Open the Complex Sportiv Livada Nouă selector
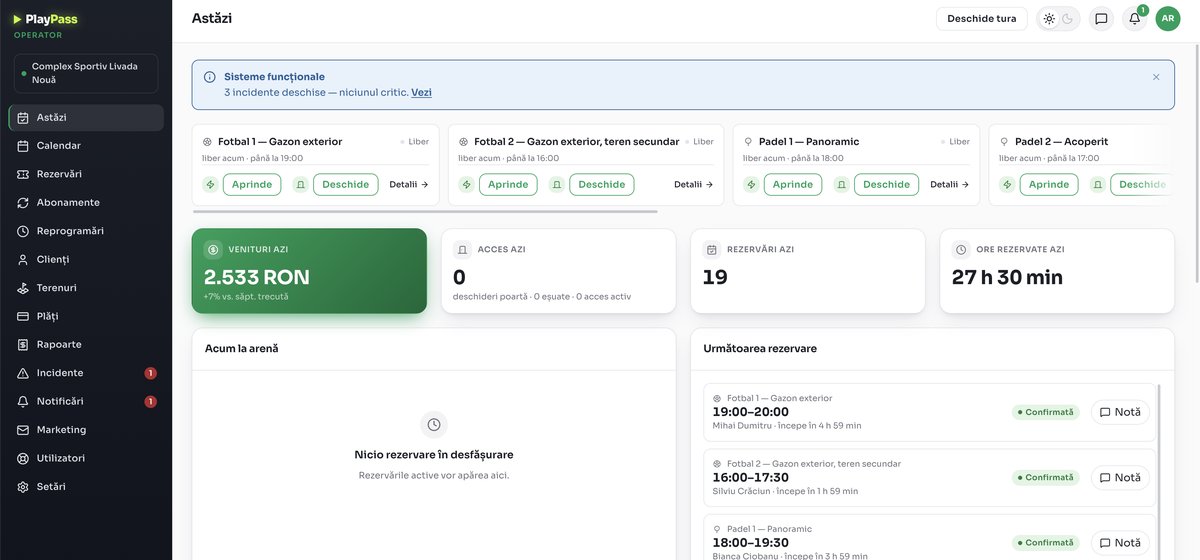 [86, 73]
